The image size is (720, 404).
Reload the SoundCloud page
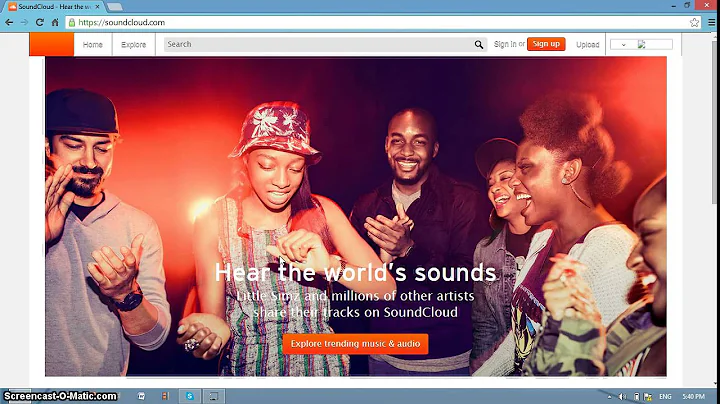coord(40,22)
